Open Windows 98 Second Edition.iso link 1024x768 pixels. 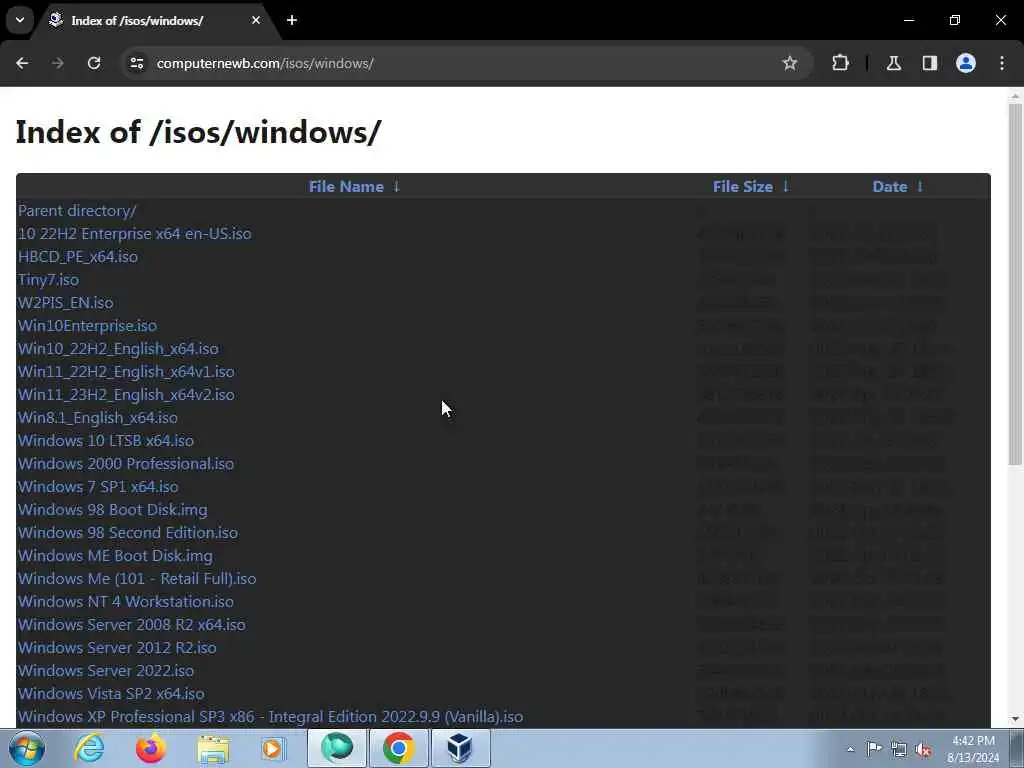click(128, 533)
